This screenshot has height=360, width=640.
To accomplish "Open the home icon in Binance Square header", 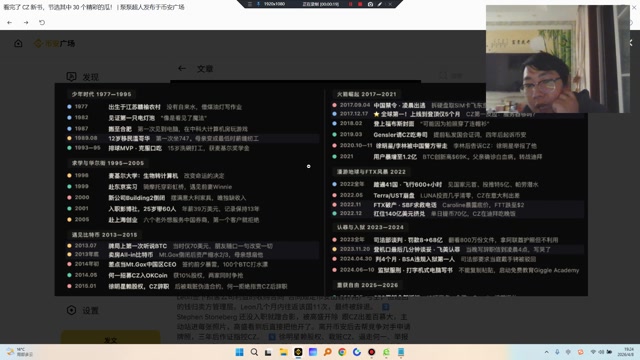I will click(x=18, y=43).
